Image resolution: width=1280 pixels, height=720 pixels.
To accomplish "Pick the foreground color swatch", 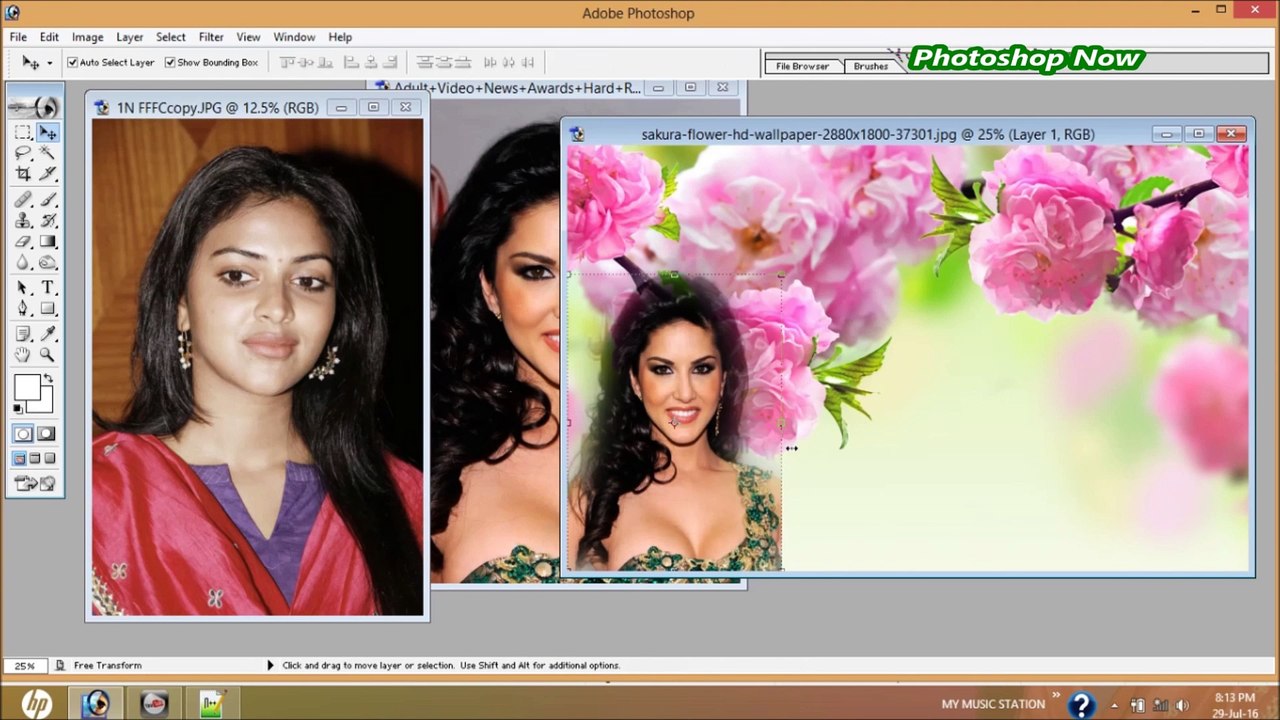I will coord(26,386).
